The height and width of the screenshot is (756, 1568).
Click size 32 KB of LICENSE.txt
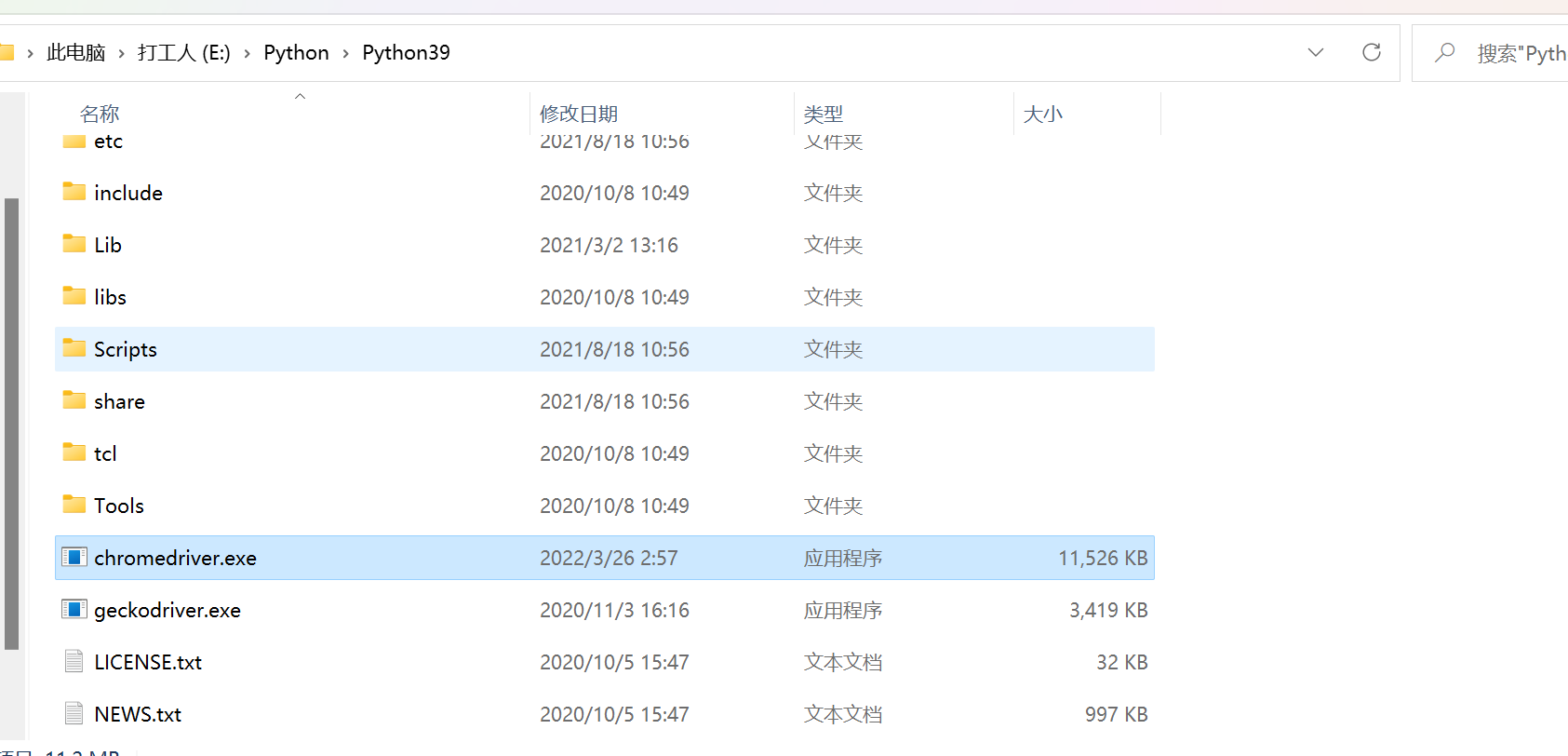coord(1122,662)
